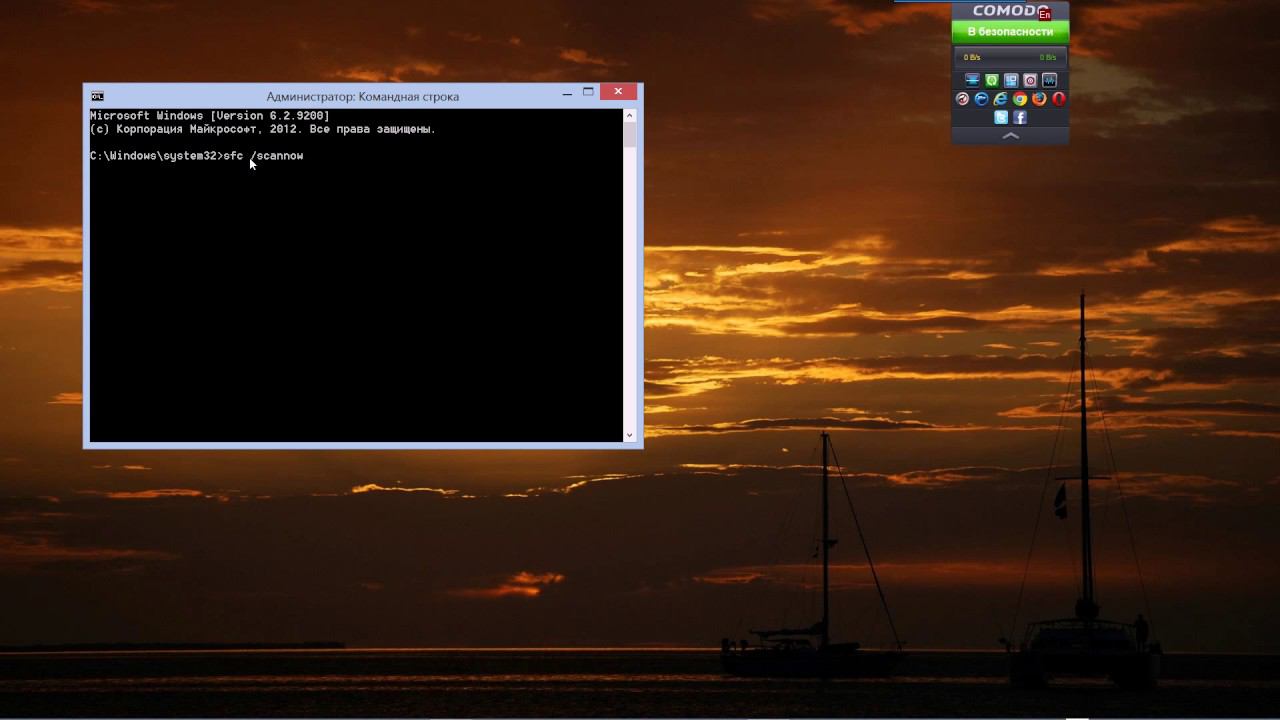Open the waveform monitor icon in COMODO widget
The image size is (1280, 720).
1049,80
